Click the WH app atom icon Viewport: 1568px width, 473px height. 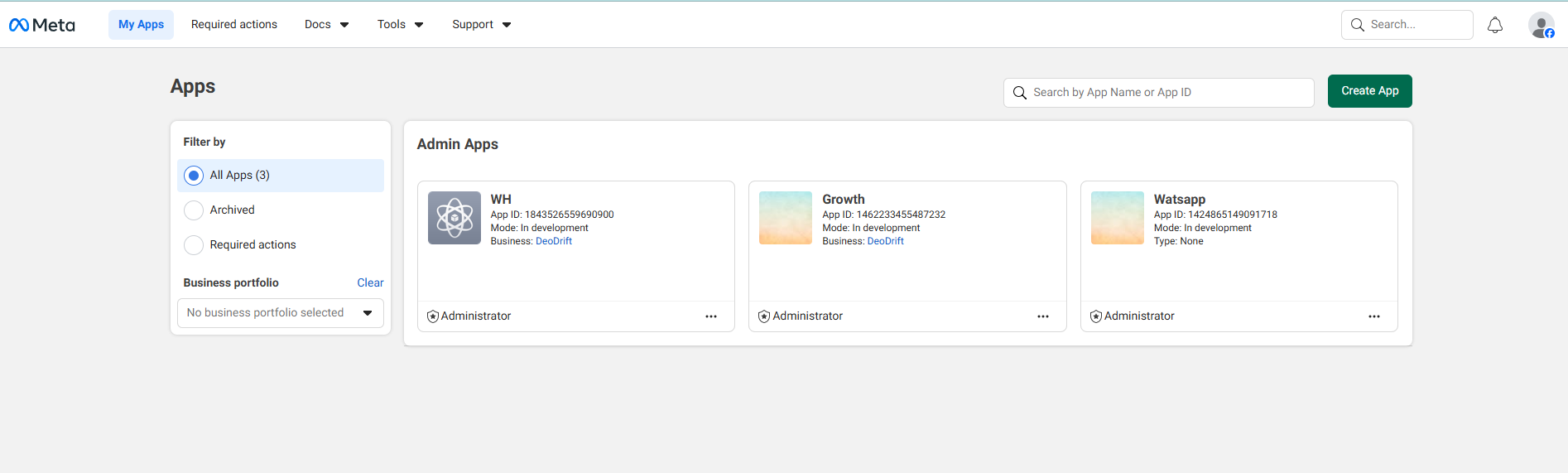pos(455,218)
